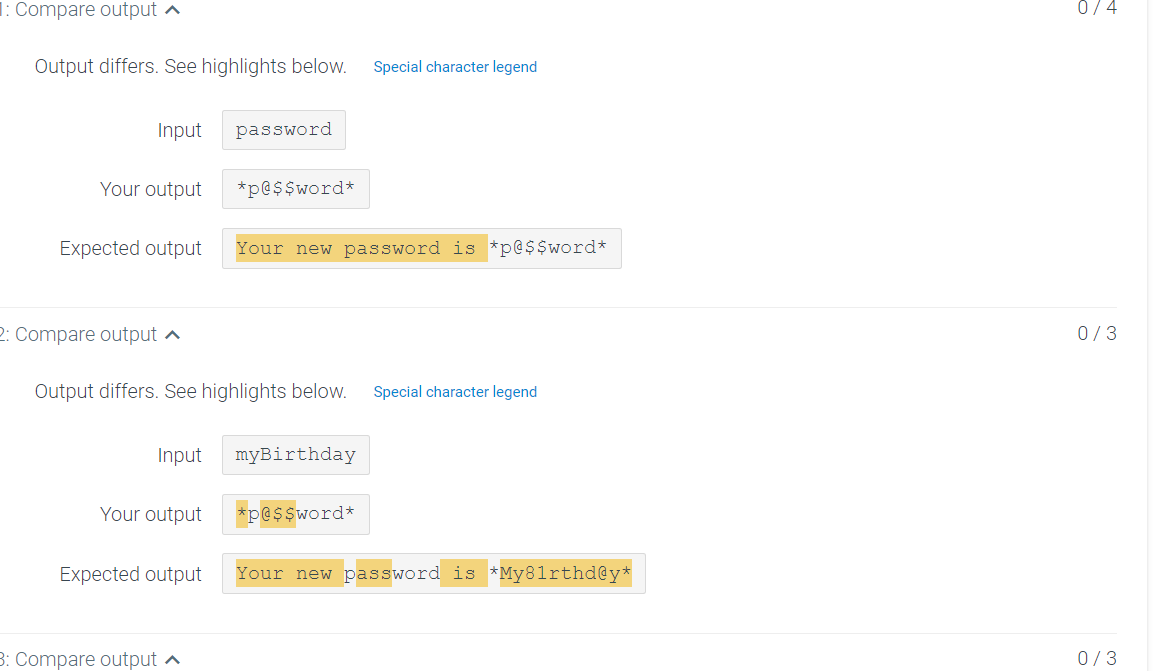This screenshot has height=671, width=1154.
Task: Click the 0 / 3 score for test 2
Action: (1096, 333)
